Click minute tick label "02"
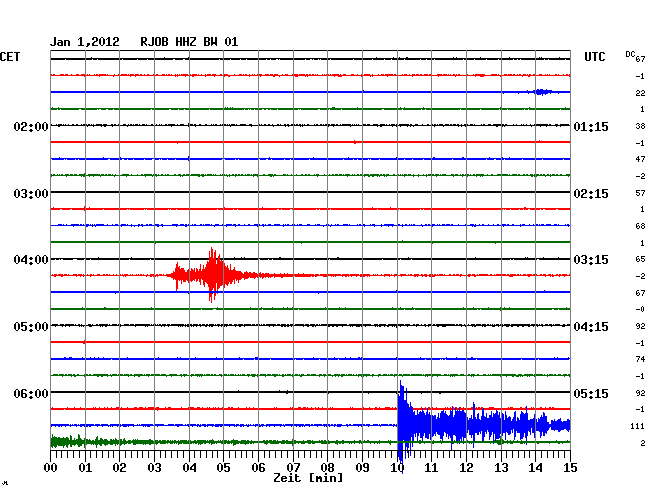This screenshot has width=650, height=494. coord(119,468)
